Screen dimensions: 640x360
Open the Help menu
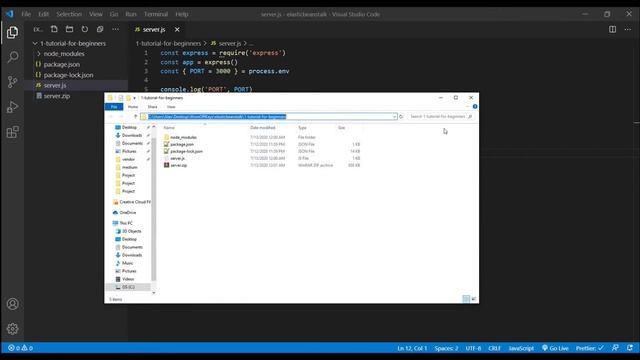[x=182, y=14]
